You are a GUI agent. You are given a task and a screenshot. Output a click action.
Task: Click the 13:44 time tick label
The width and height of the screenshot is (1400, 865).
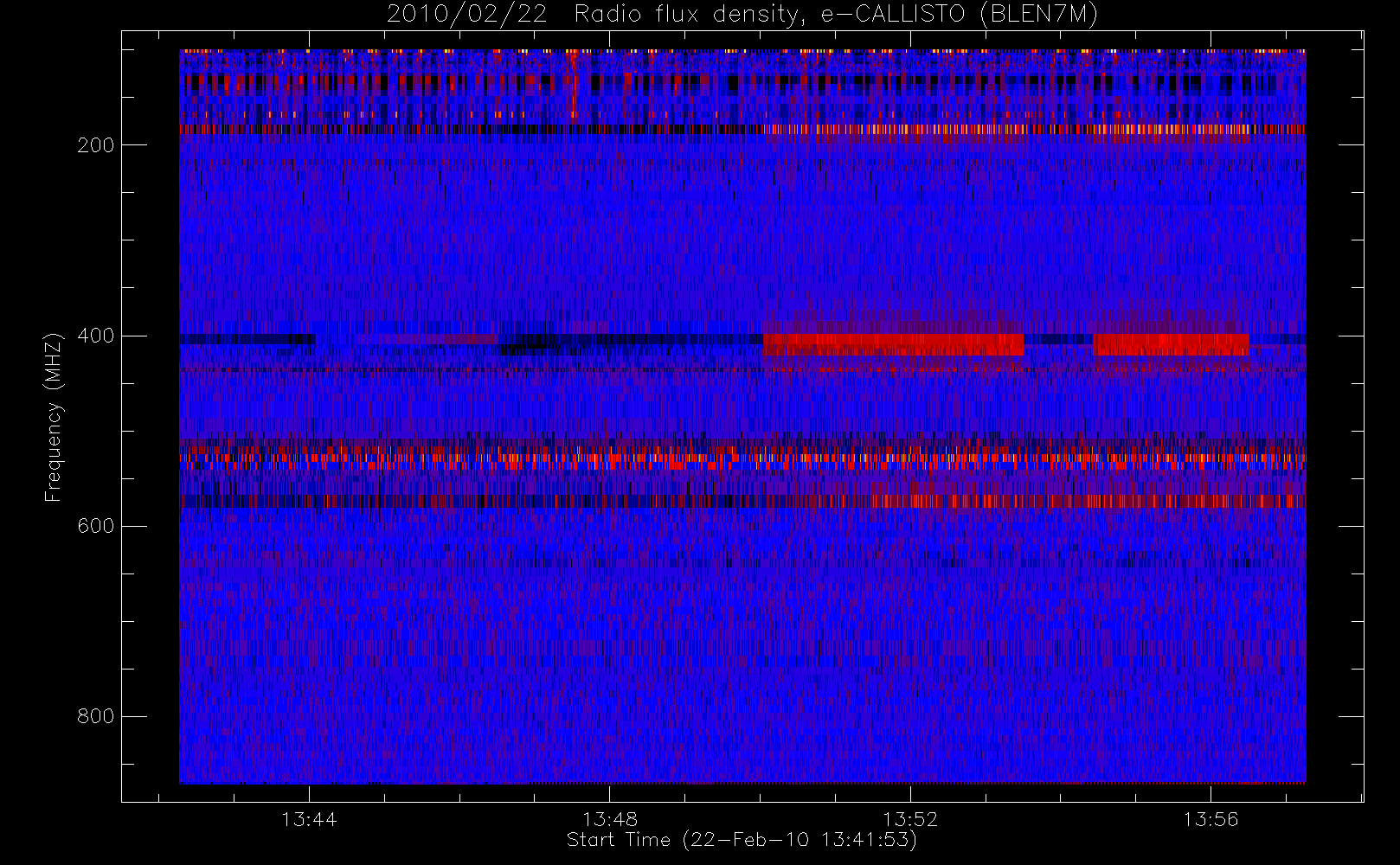point(309,819)
